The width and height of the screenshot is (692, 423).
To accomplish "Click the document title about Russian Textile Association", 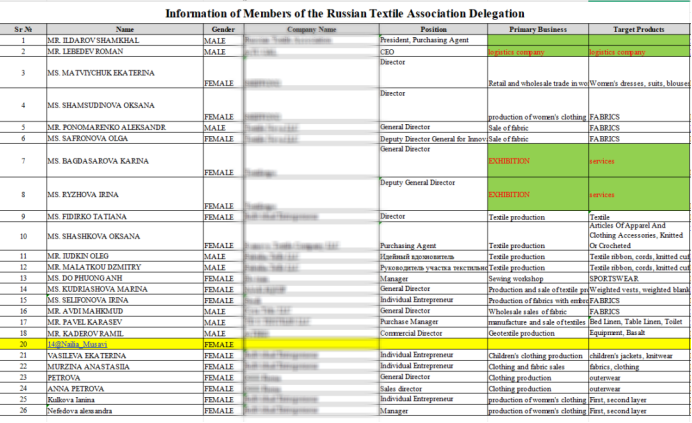I will tap(344, 13).
